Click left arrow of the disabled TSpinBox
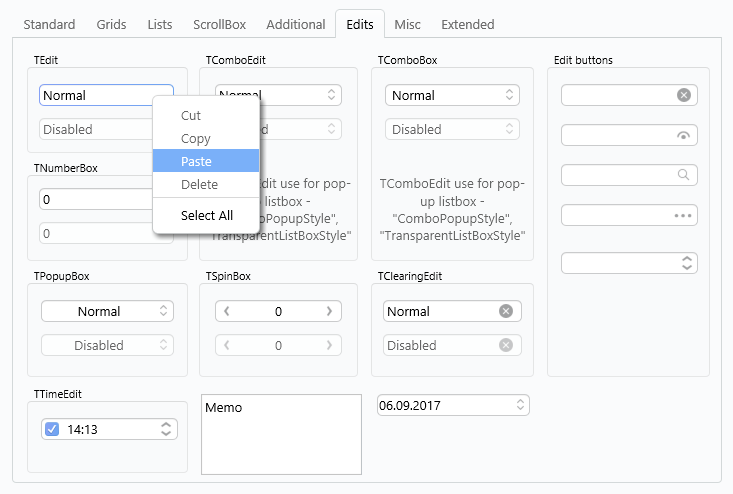This screenshot has width=733, height=494. (227, 345)
